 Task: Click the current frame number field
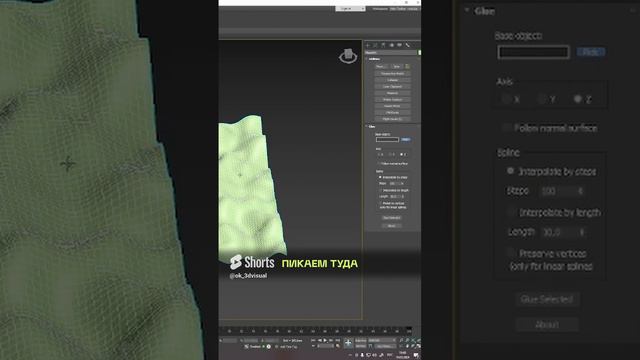pos(325,346)
